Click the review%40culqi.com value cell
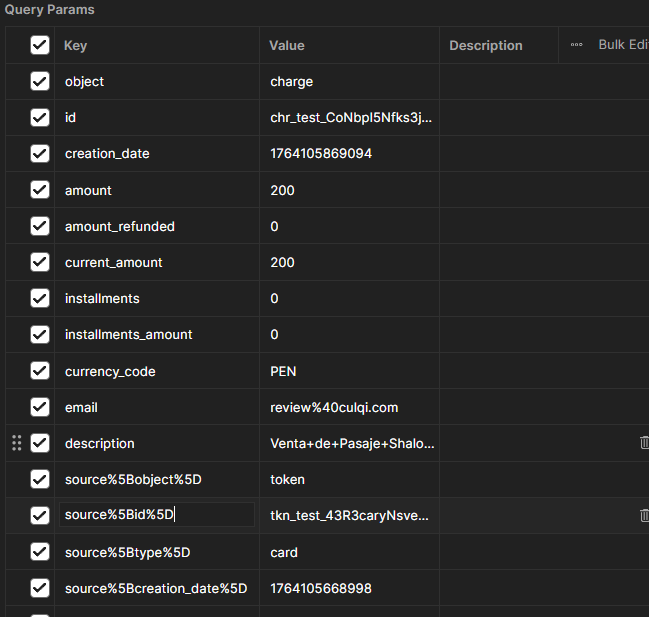This screenshot has height=617, width=649. (x=348, y=407)
